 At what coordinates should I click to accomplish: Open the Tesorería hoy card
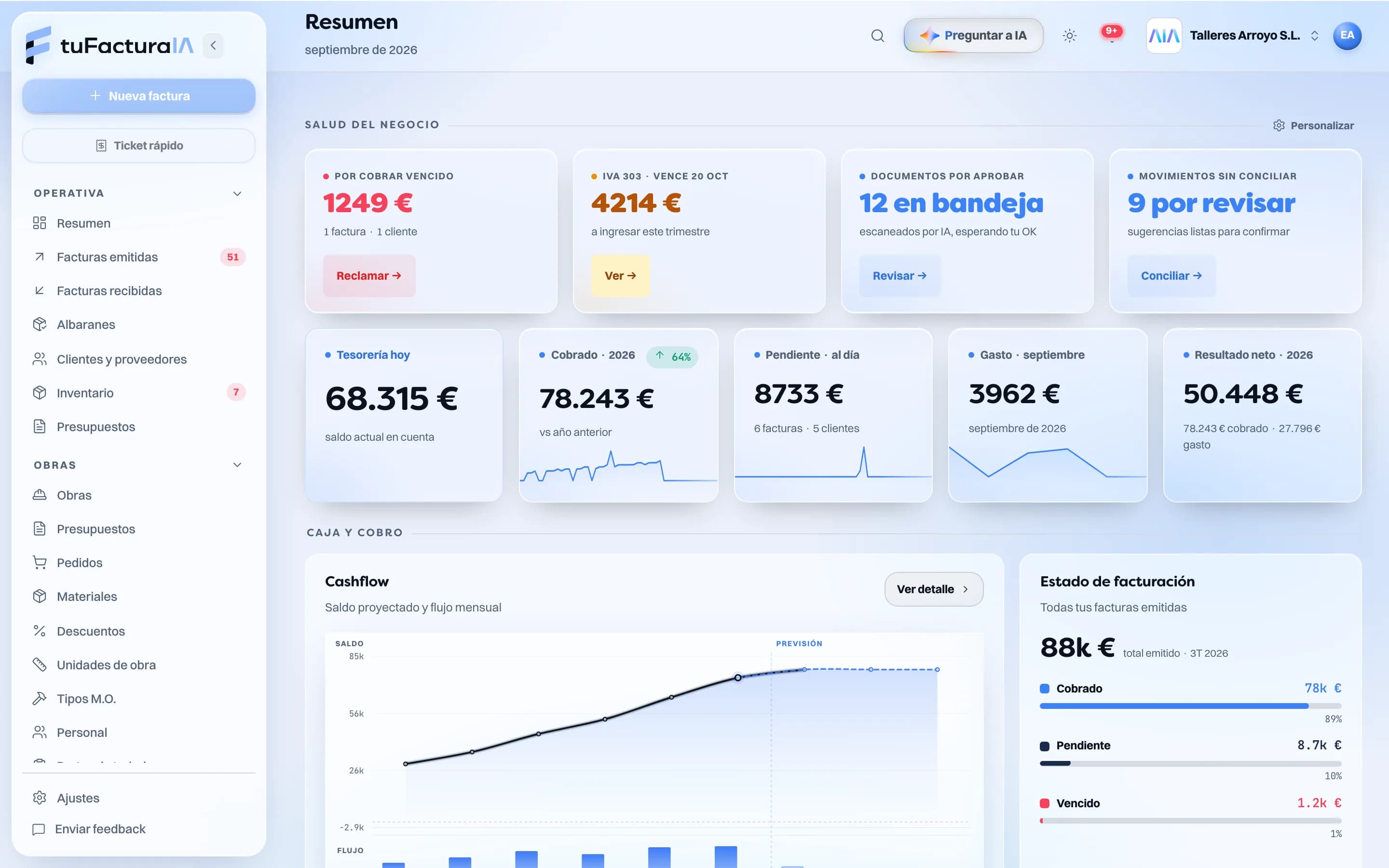404,415
